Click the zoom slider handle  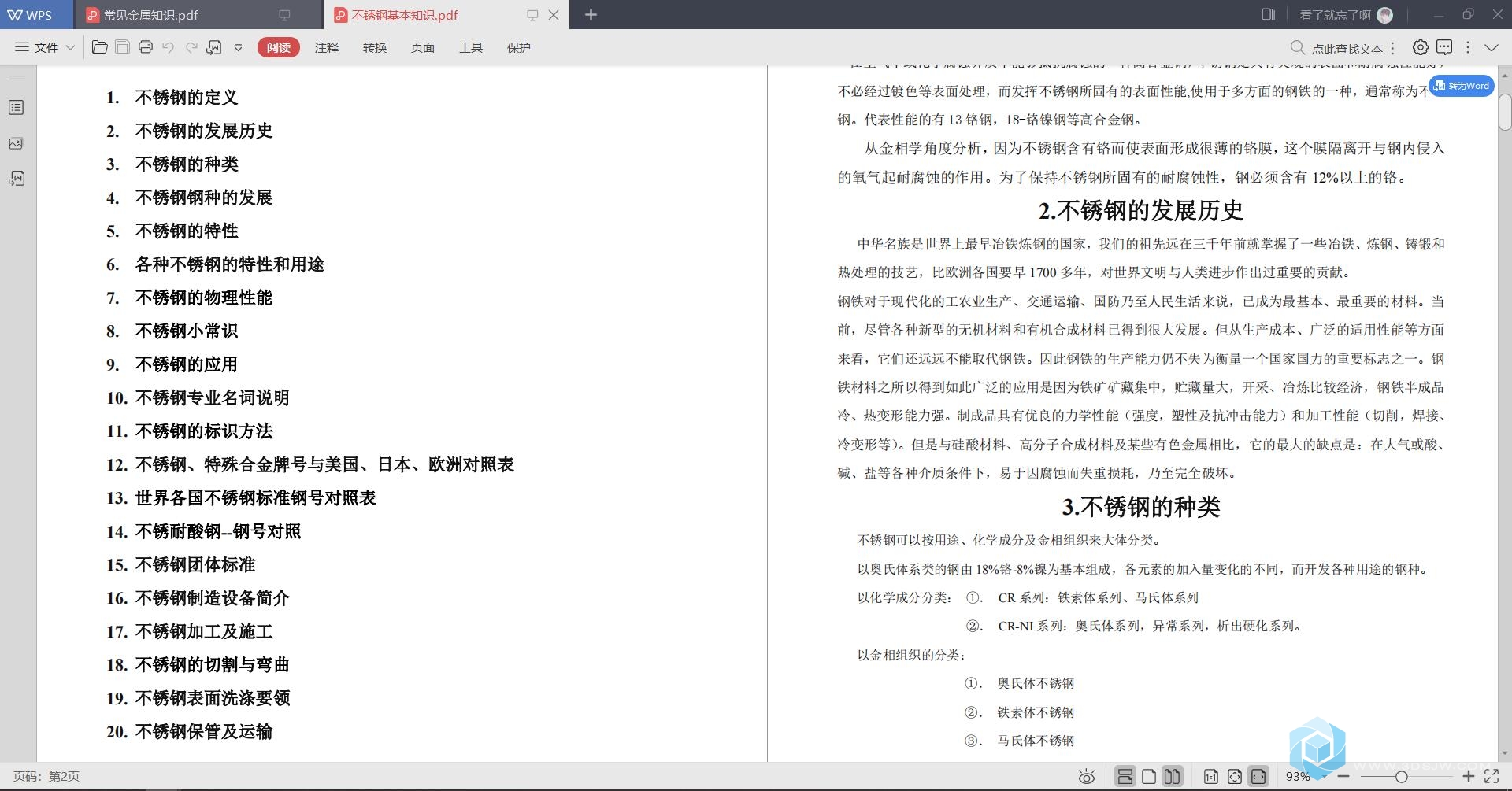[1402, 777]
